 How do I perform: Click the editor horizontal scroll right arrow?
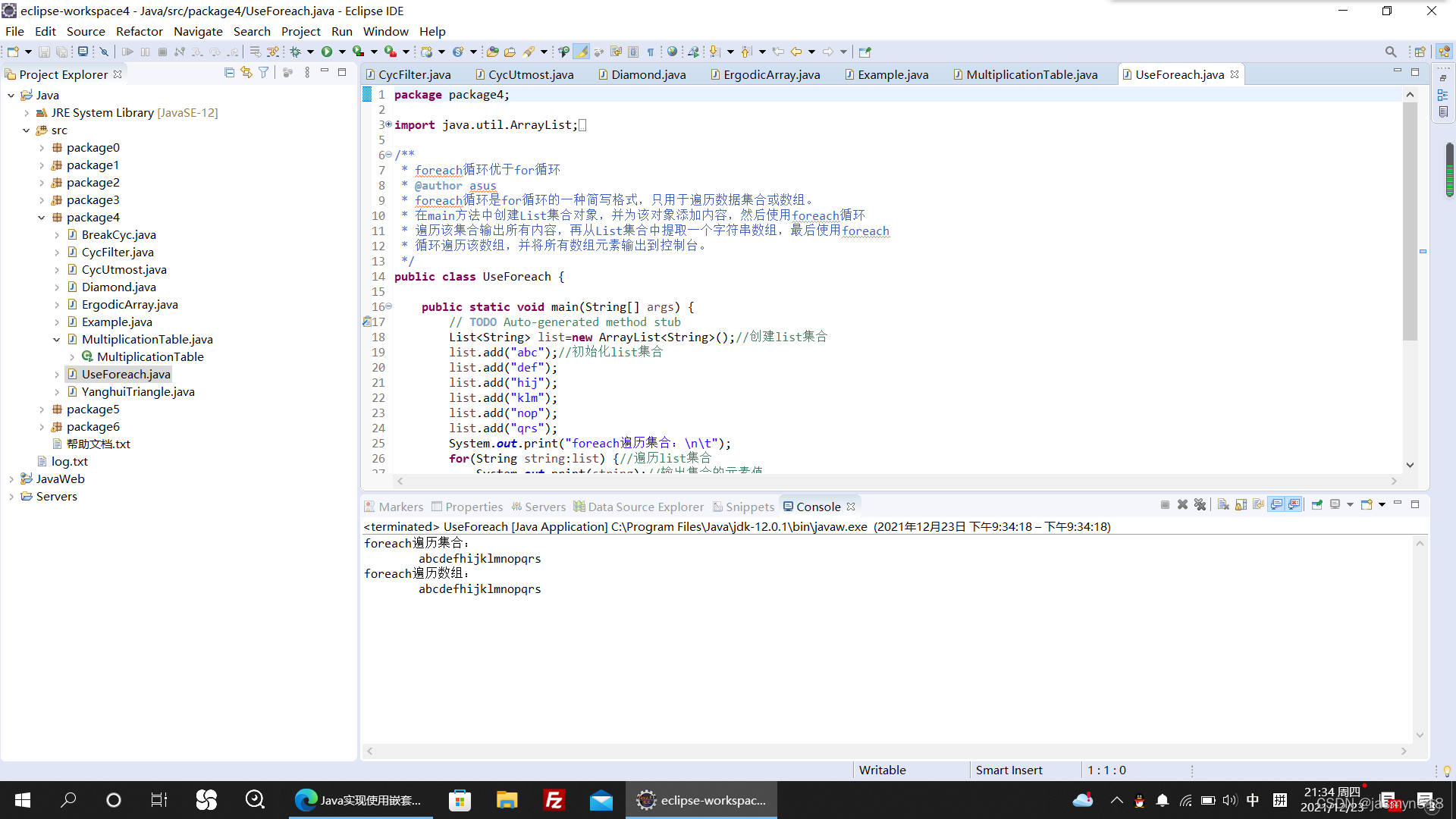tap(1394, 481)
